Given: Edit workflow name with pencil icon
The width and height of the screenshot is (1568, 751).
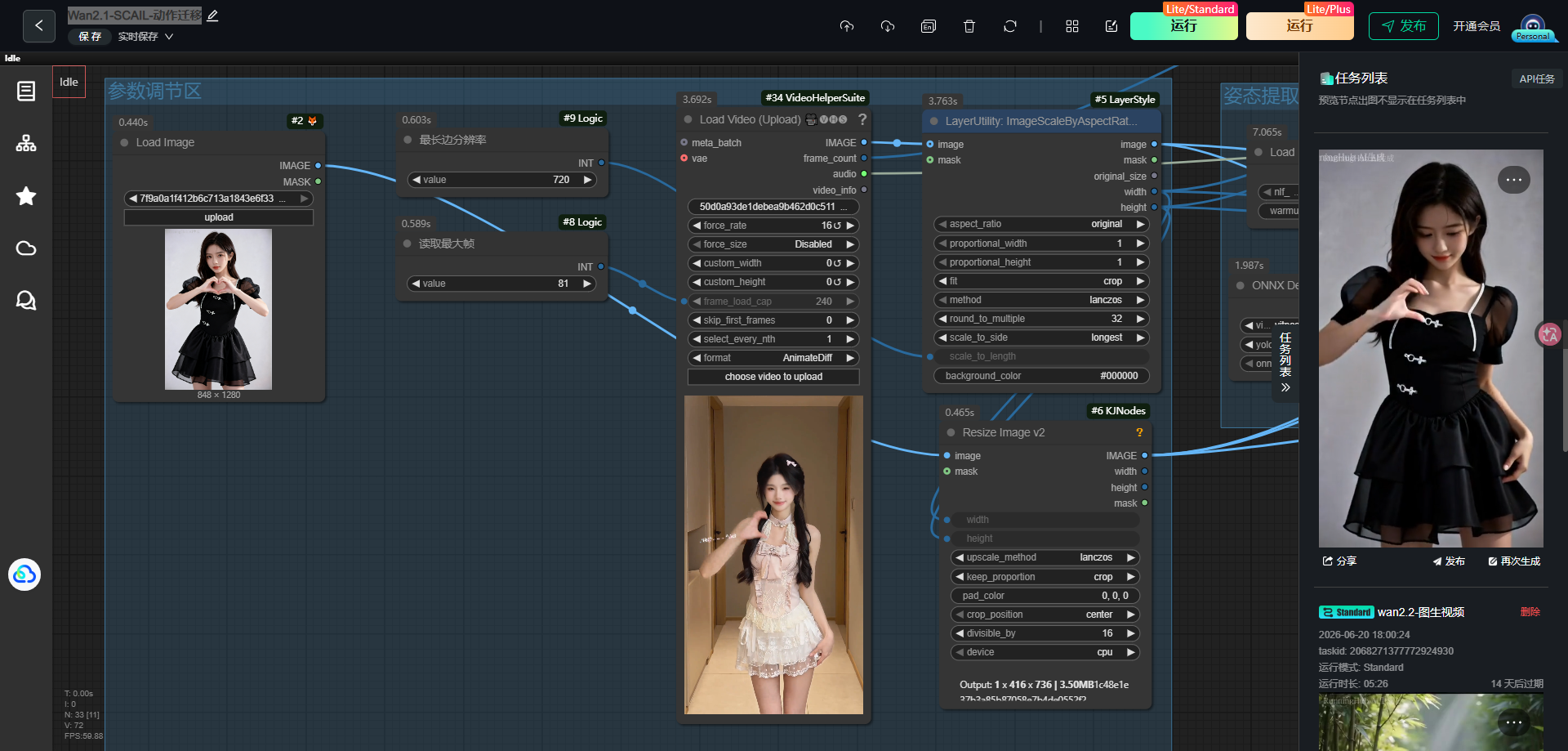Looking at the screenshot, I should [x=212, y=16].
